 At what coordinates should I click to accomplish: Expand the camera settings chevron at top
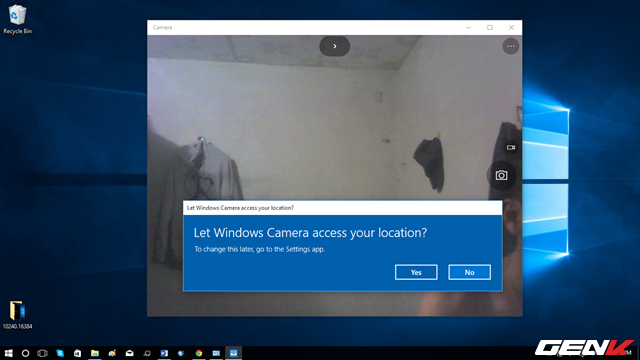click(x=335, y=46)
